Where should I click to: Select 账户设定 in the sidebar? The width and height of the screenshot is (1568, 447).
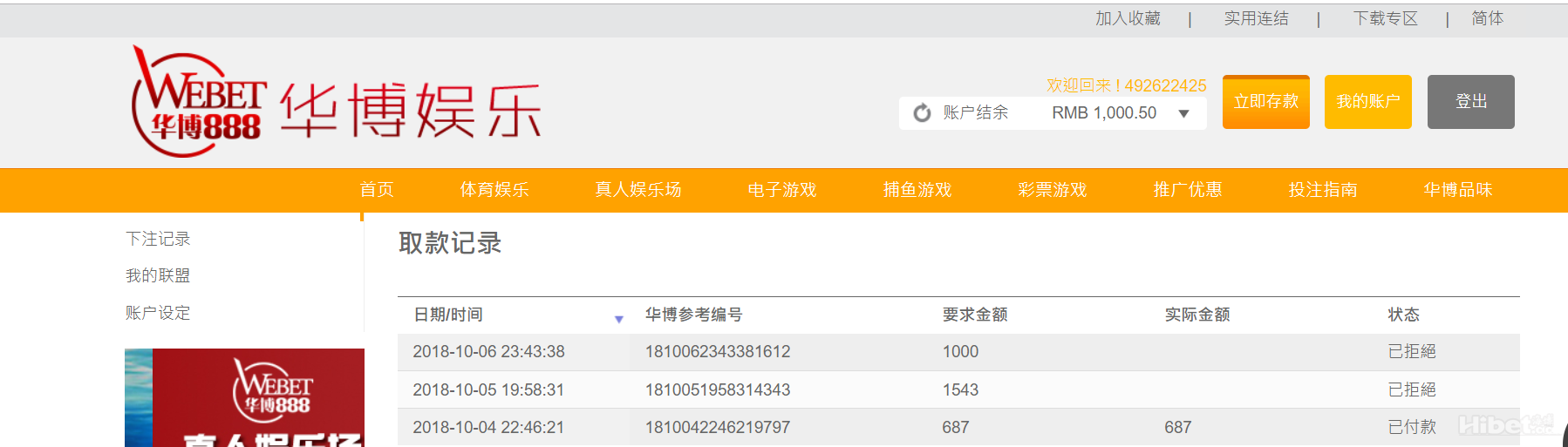[158, 313]
